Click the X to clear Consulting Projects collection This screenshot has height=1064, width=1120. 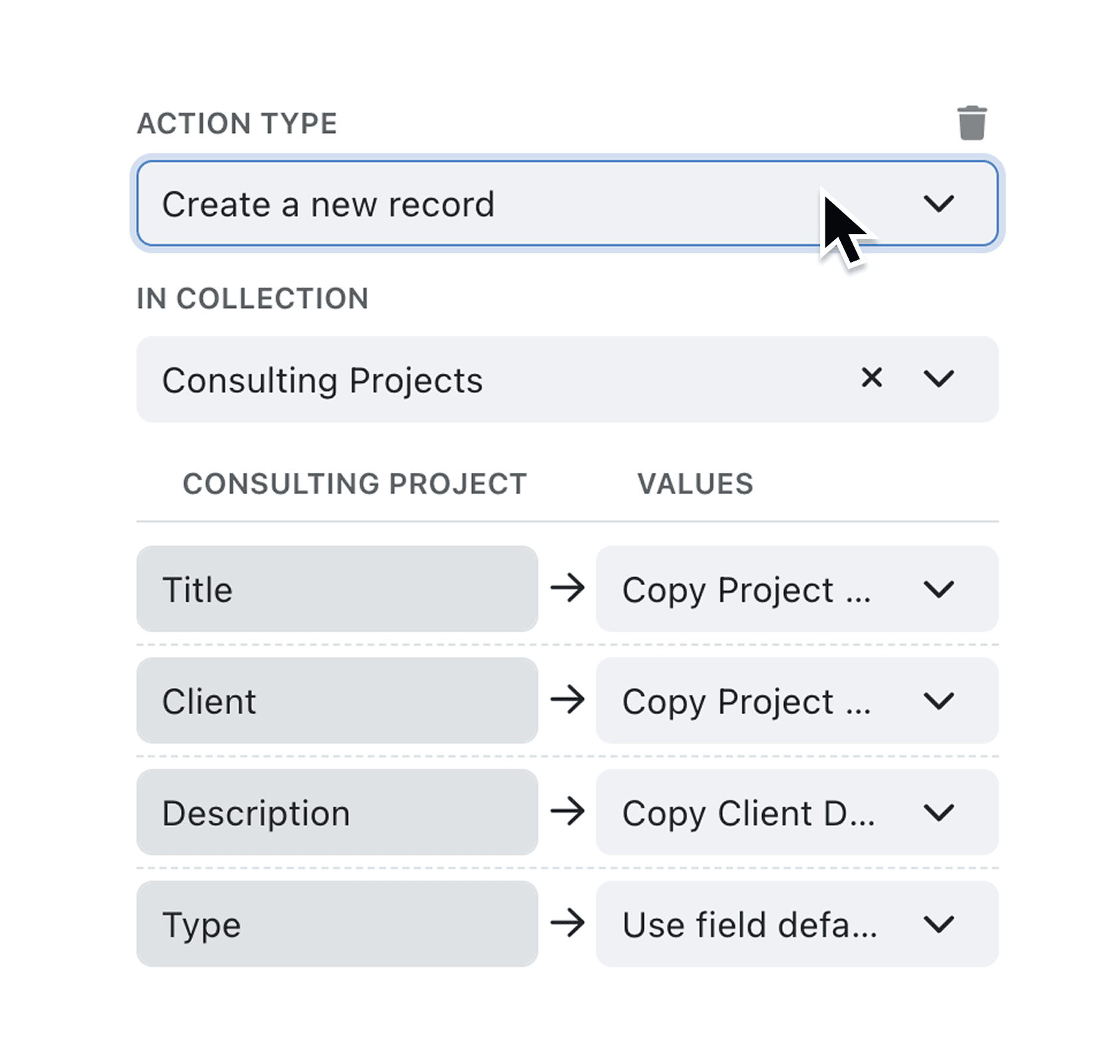pos(871,379)
